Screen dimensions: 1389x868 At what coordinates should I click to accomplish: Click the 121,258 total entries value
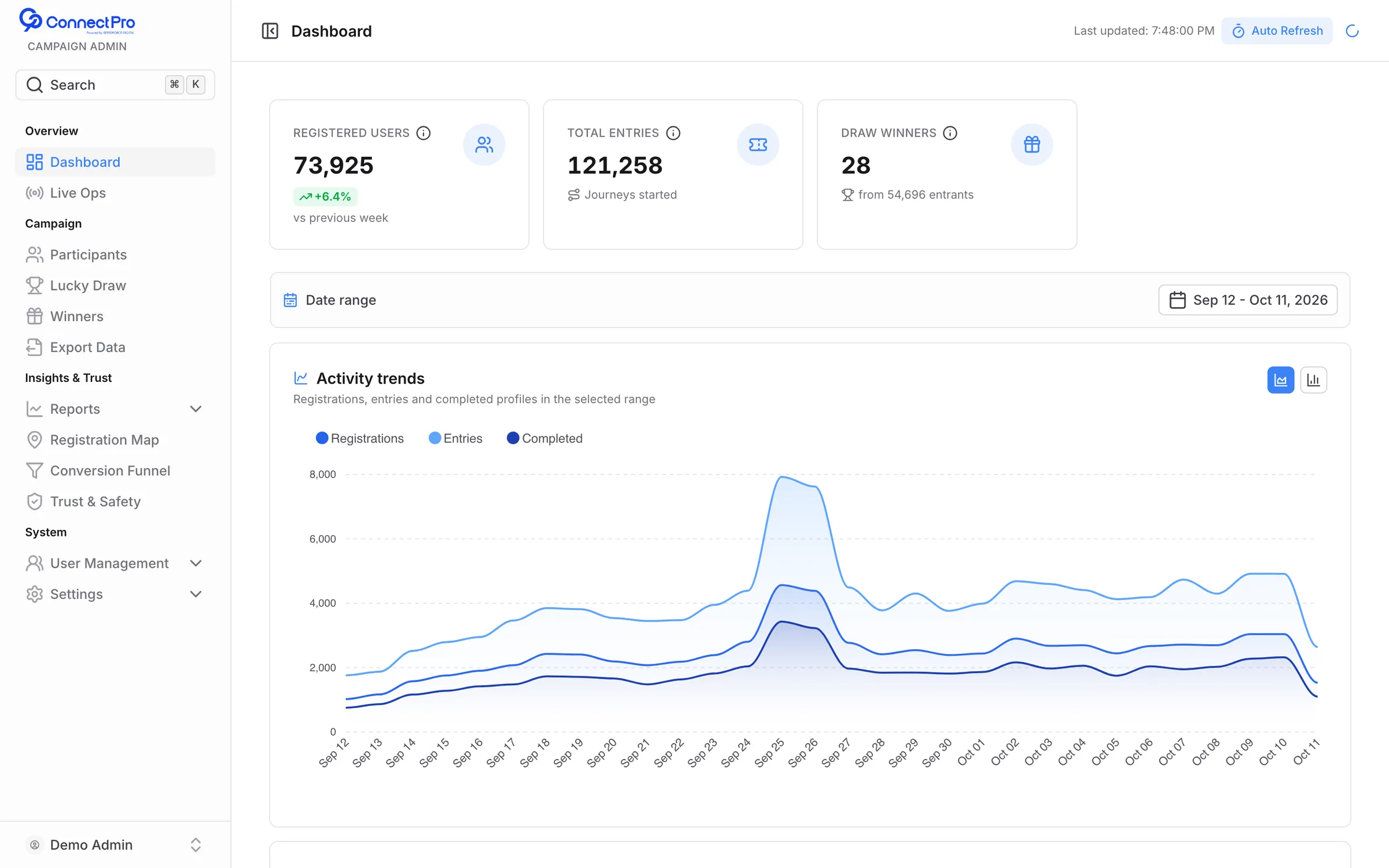pos(615,165)
